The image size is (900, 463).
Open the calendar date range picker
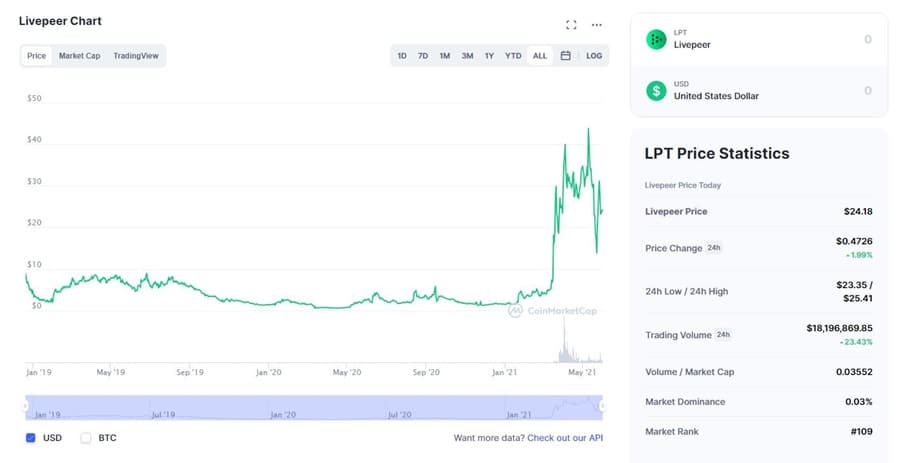[565, 56]
